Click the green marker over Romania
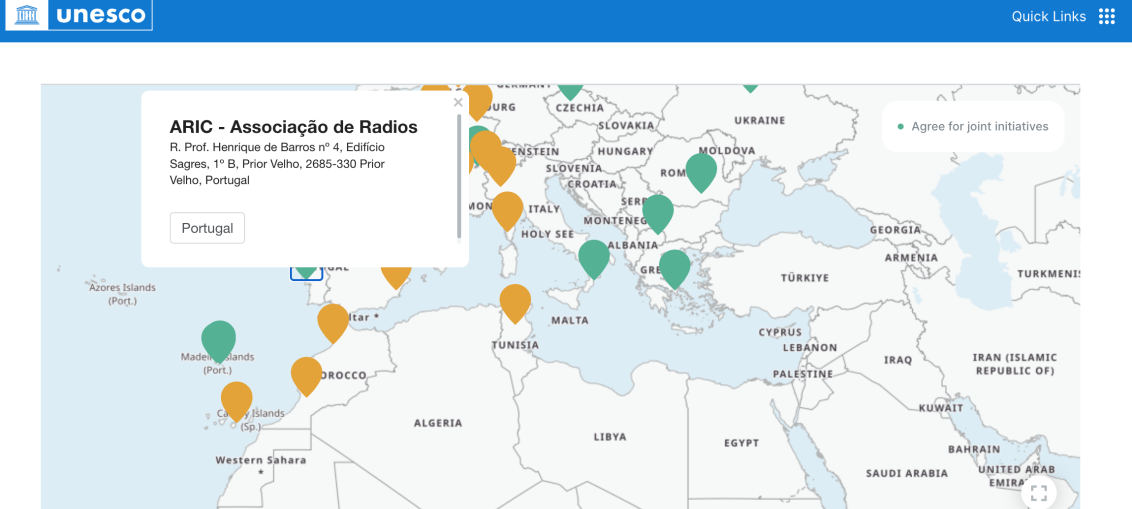 (701, 170)
